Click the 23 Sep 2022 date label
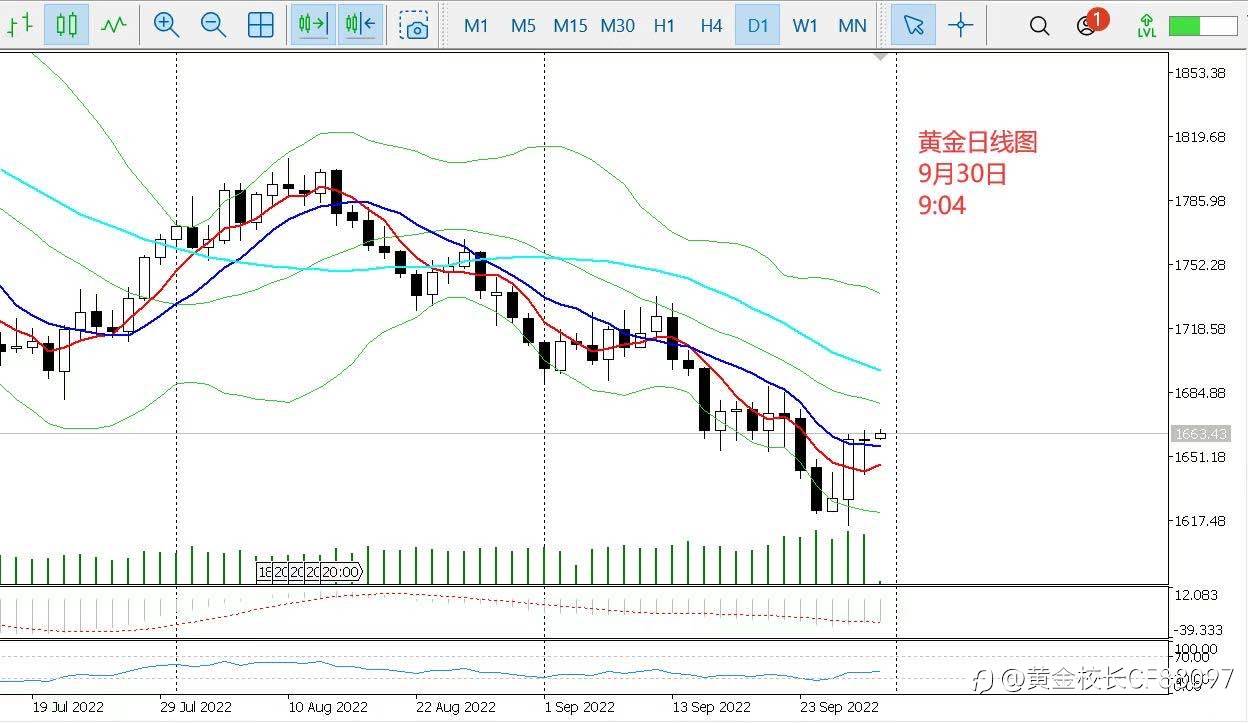 point(840,707)
